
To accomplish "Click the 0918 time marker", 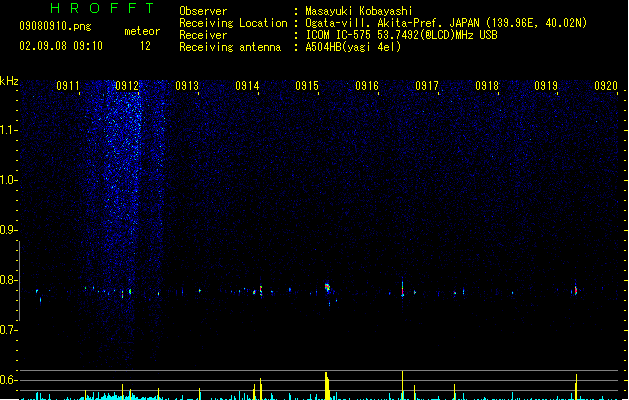I will click(x=487, y=86).
